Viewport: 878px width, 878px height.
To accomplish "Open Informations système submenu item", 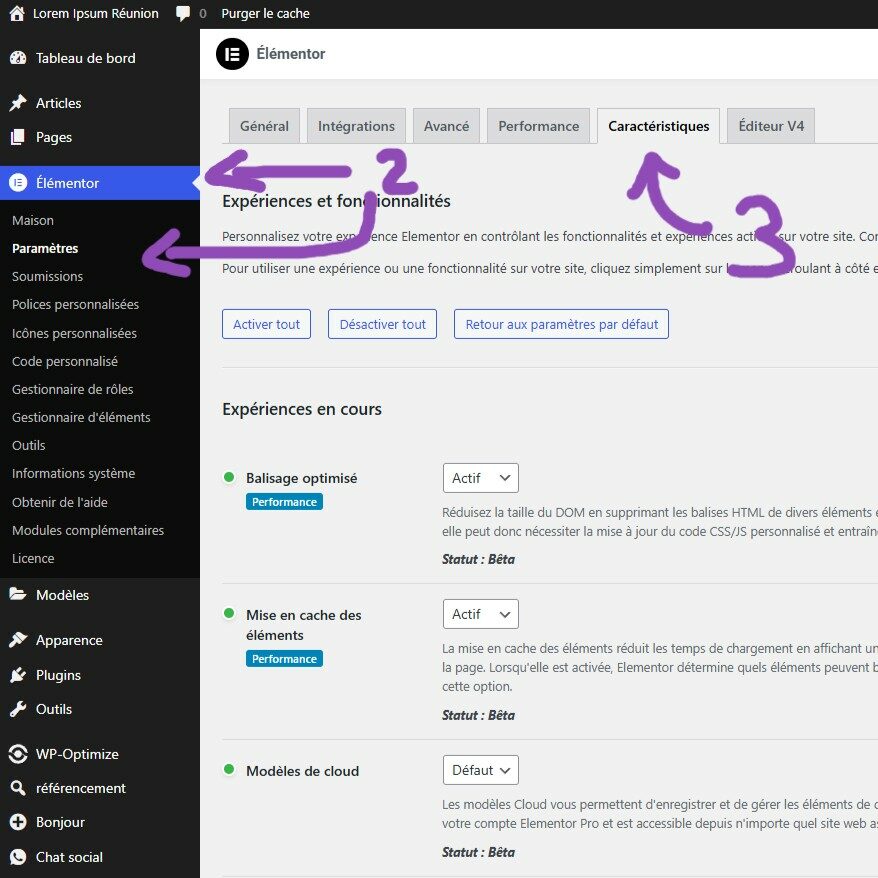I will tap(73, 473).
